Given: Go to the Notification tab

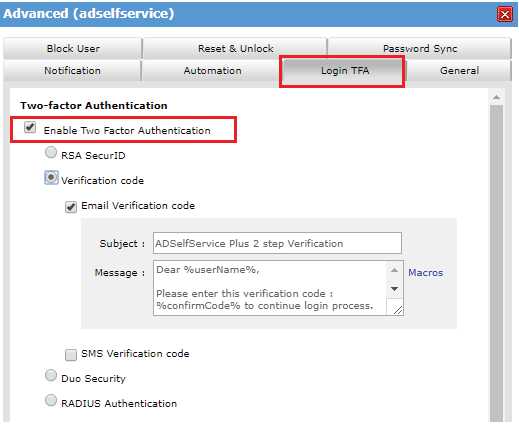Looking at the screenshot, I should (72, 71).
